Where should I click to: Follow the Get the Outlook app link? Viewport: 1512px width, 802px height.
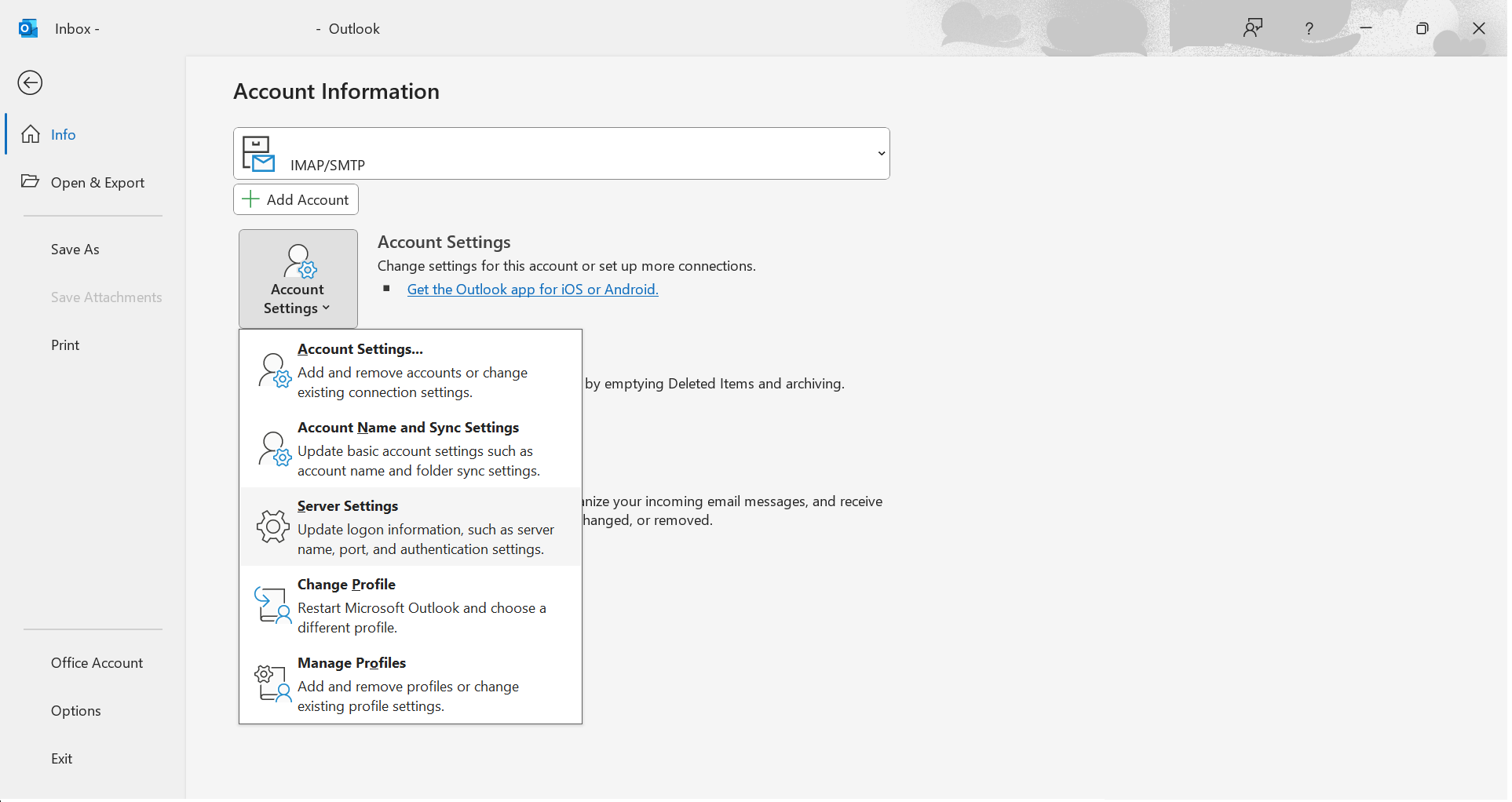click(533, 290)
